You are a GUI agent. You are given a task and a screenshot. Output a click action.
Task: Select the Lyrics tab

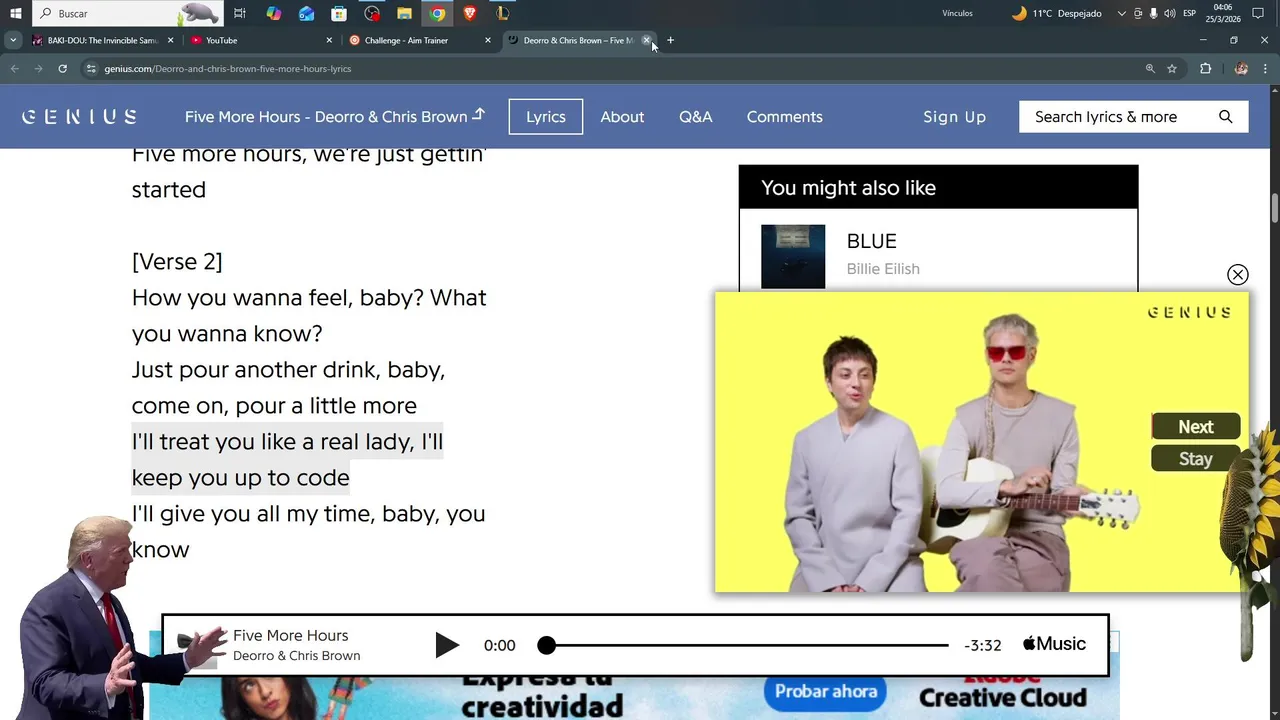coord(546,116)
